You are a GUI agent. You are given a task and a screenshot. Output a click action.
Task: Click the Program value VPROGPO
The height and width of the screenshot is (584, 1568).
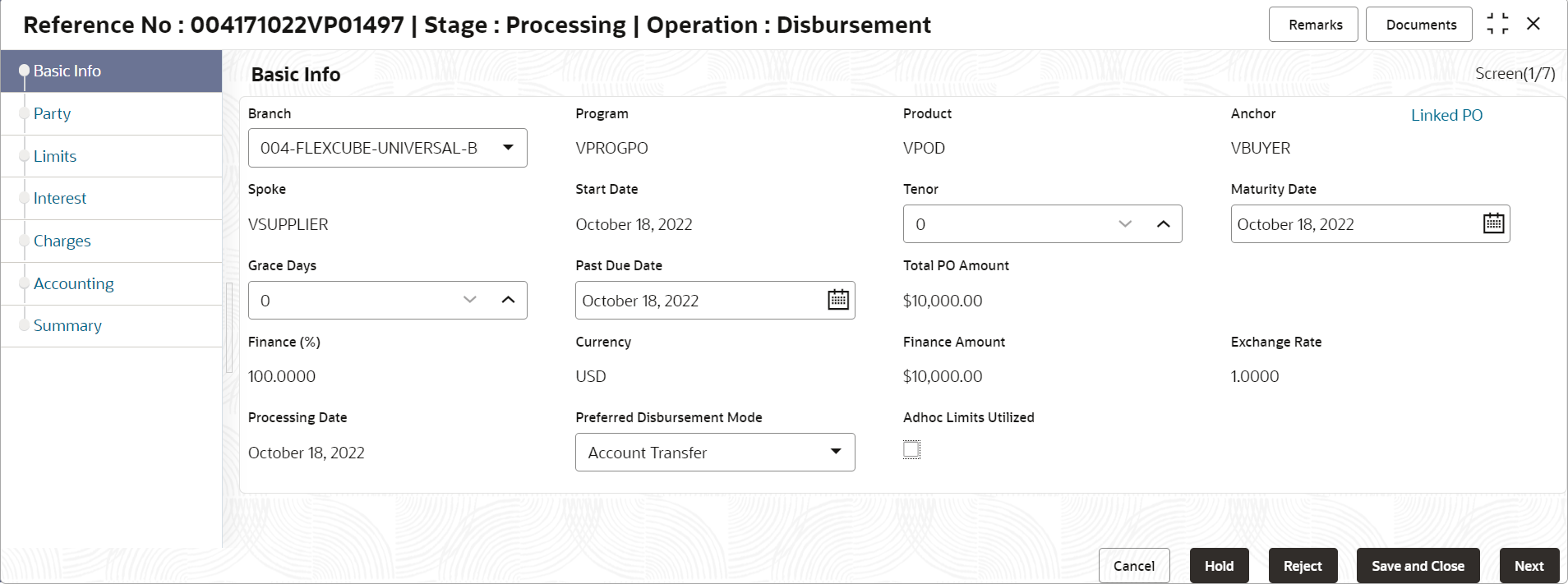[x=611, y=149]
